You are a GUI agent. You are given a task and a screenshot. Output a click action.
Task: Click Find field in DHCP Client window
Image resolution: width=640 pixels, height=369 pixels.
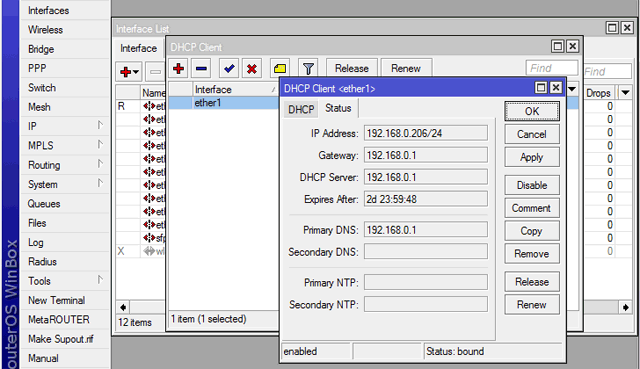(x=552, y=68)
